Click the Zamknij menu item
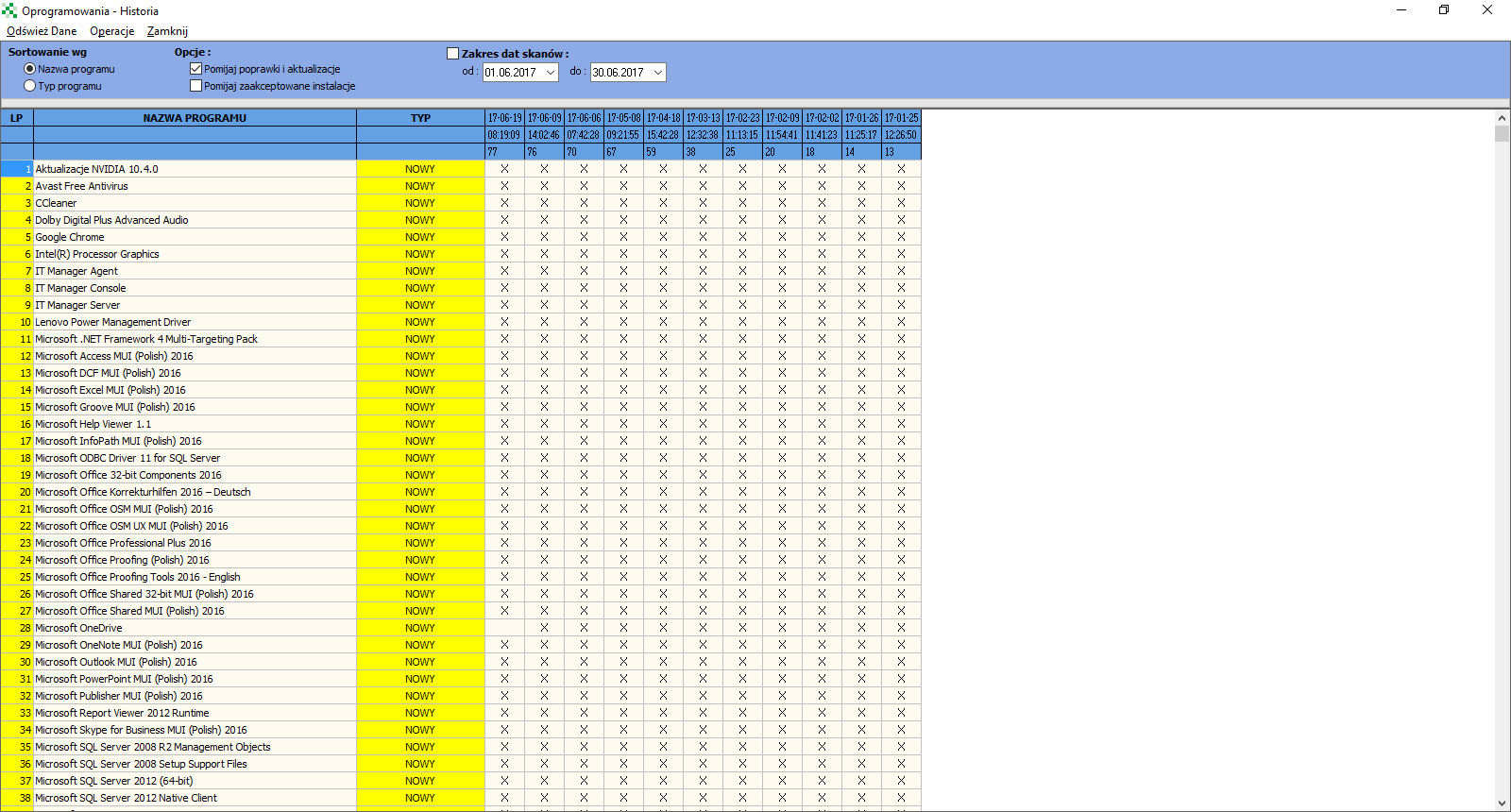The image size is (1511, 812). 167,31
